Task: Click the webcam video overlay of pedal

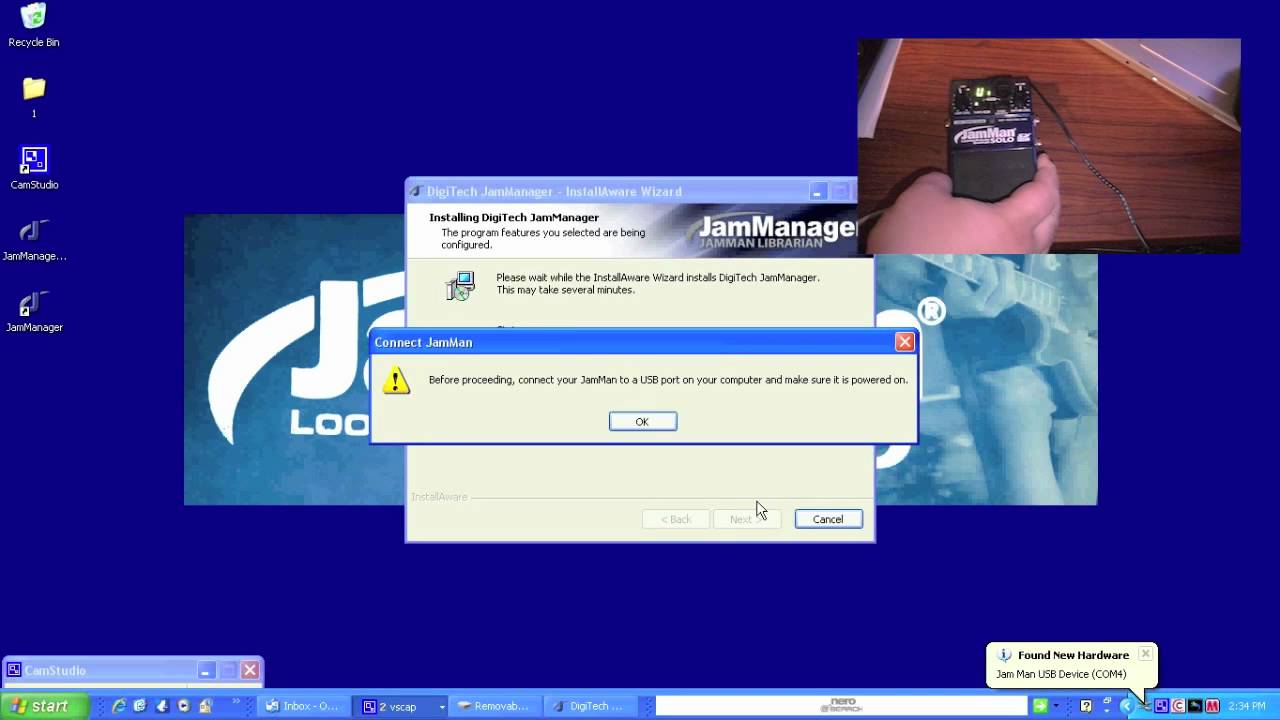Action: [1049, 146]
